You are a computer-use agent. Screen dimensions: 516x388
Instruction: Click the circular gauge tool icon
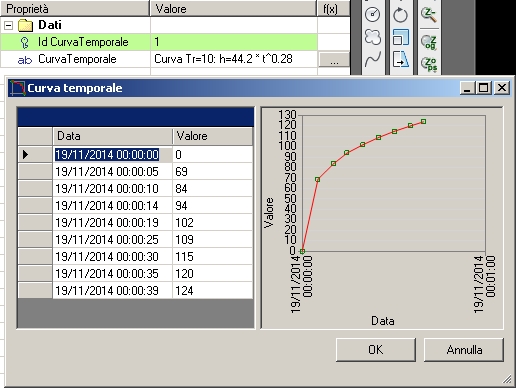(372, 14)
